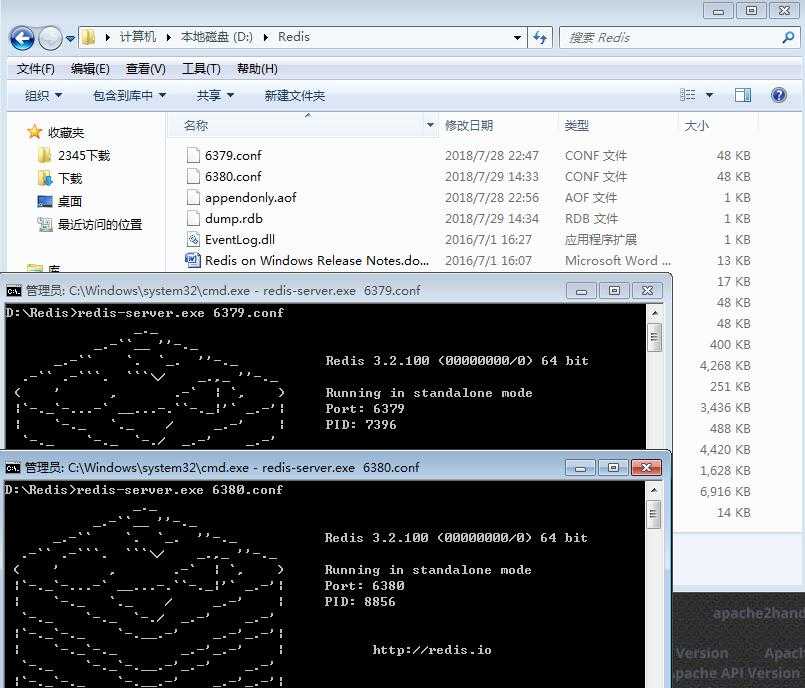Screen dimensions: 805x688
Task: Select the EventLog.dll file icon
Action: coord(193,239)
